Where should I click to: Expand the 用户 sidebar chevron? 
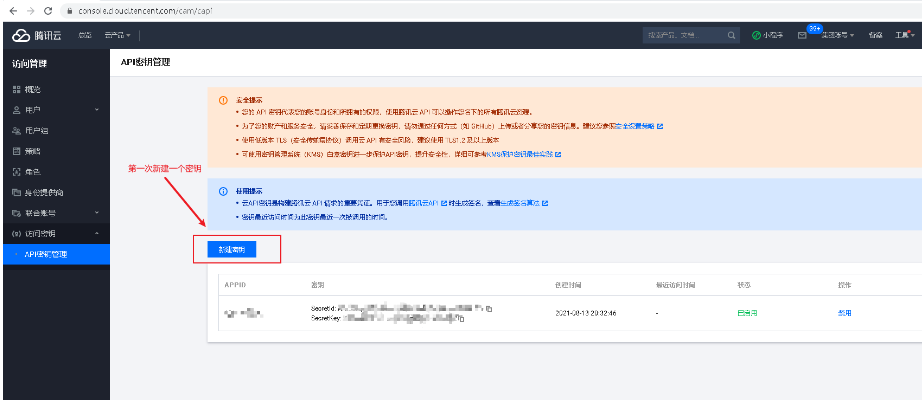(x=97, y=110)
